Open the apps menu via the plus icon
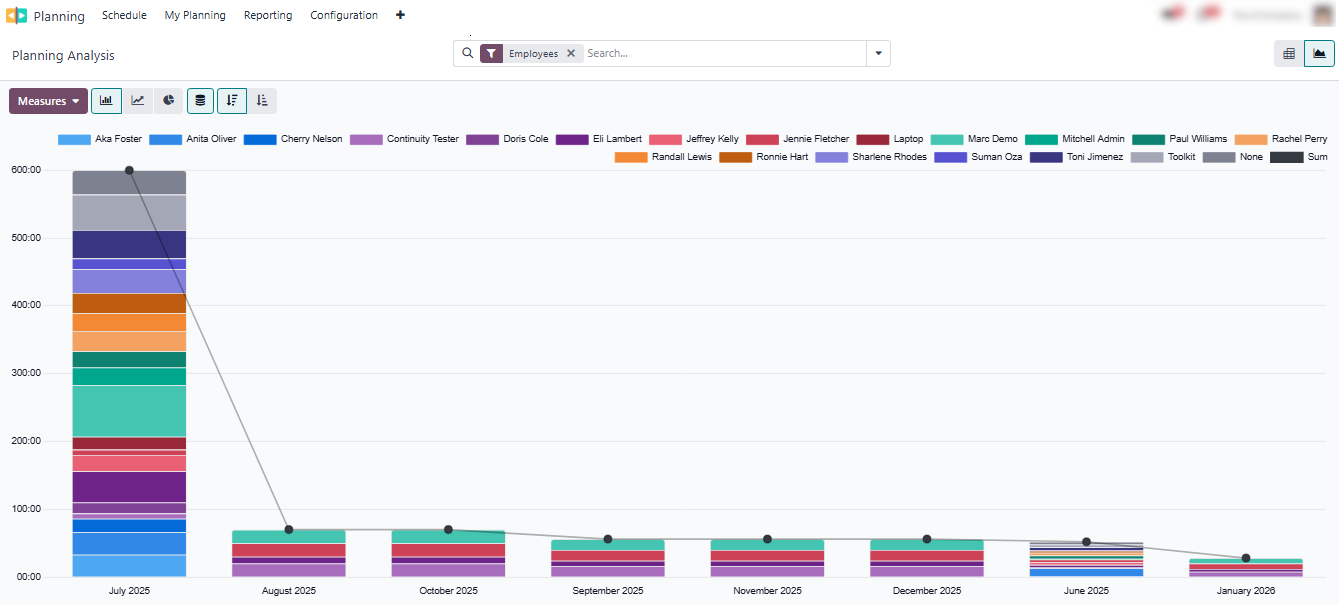Viewport: 1339px width, 605px height. [x=400, y=15]
